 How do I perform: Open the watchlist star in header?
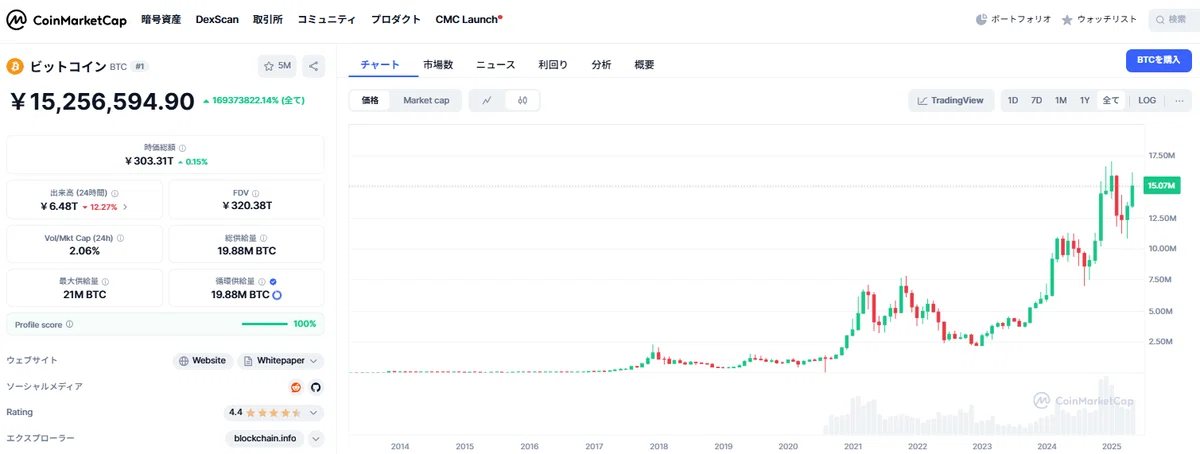point(1067,19)
